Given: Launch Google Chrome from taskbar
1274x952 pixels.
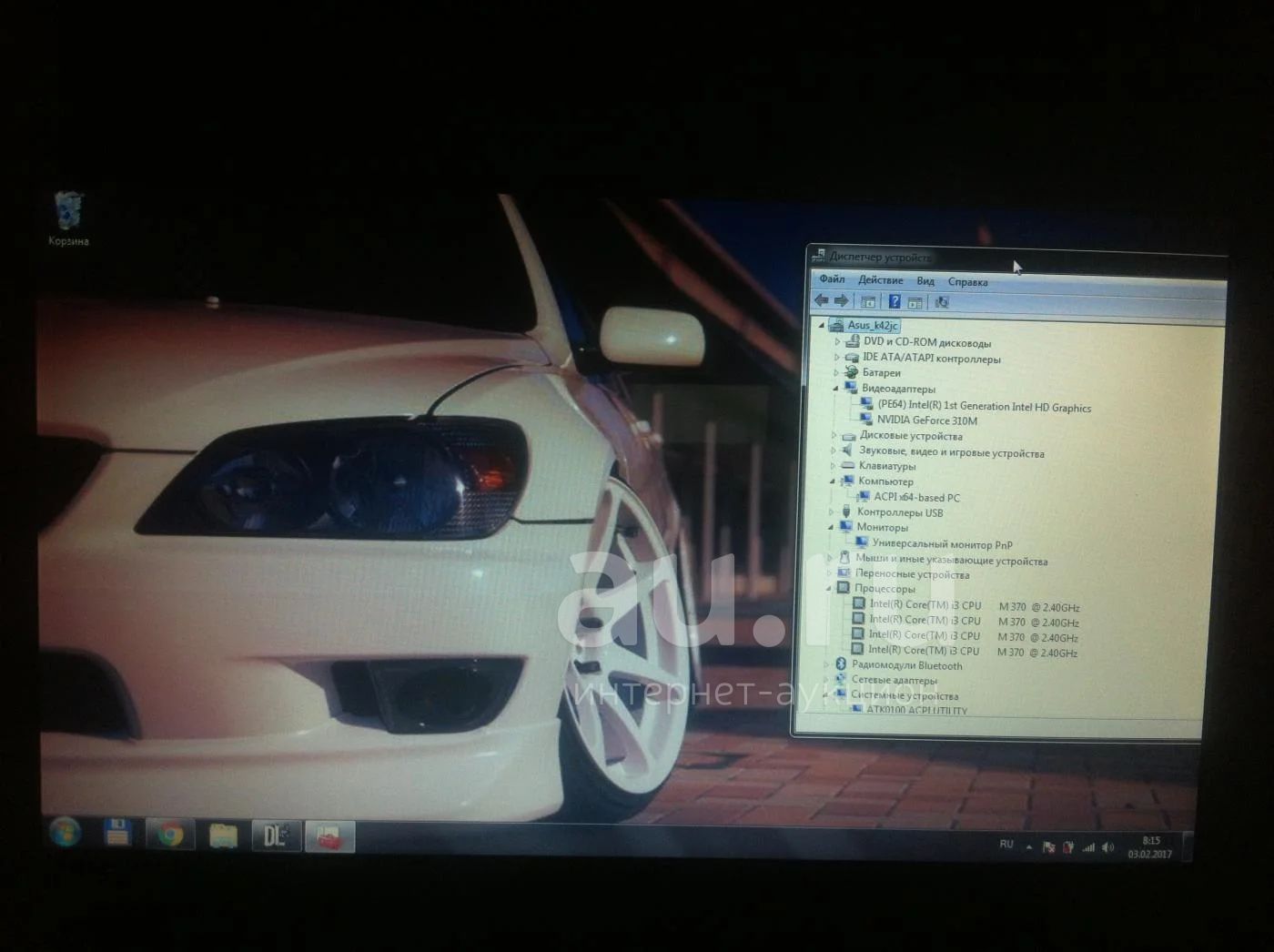Looking at the screenshot, I should tap(171, 835).
